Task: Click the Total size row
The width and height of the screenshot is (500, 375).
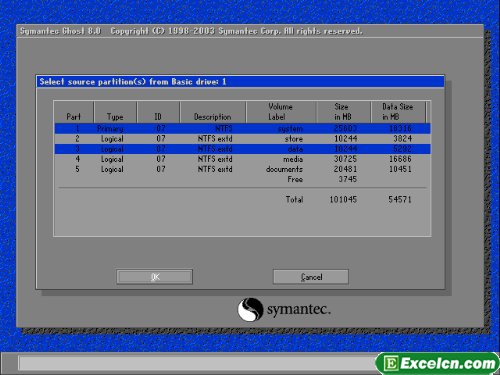Action: coord(242,199)
